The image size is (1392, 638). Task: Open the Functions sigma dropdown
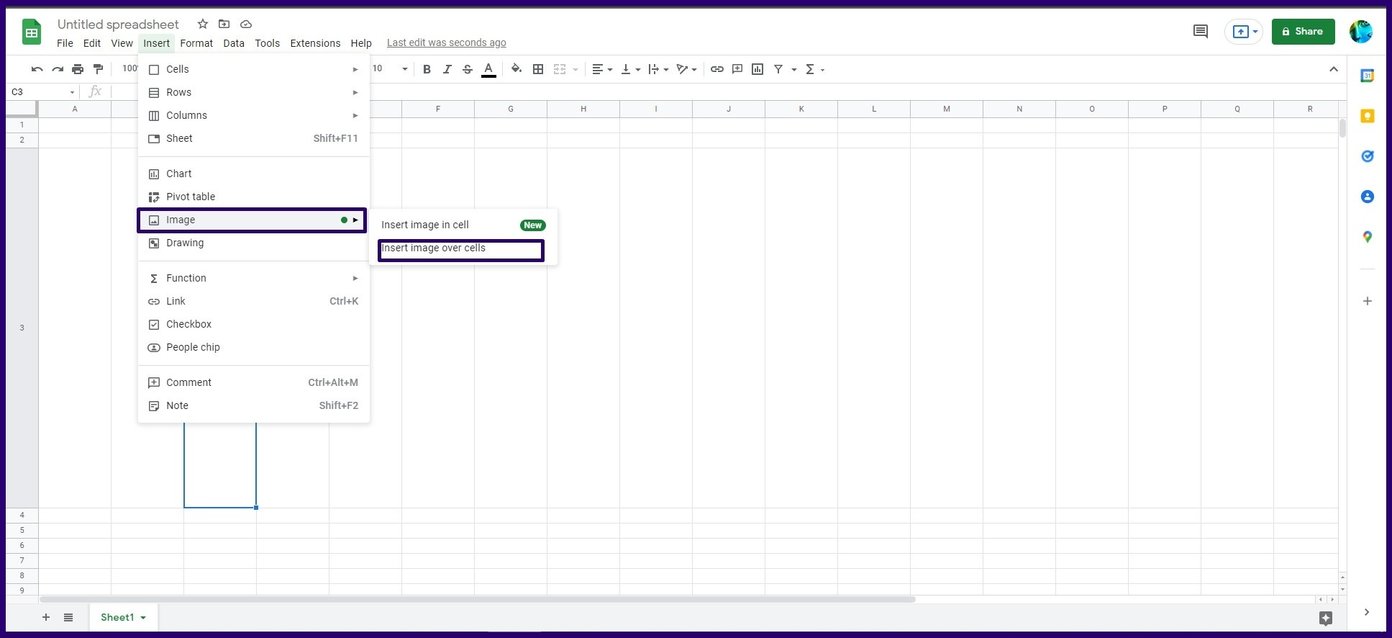(x=815, y=69)
